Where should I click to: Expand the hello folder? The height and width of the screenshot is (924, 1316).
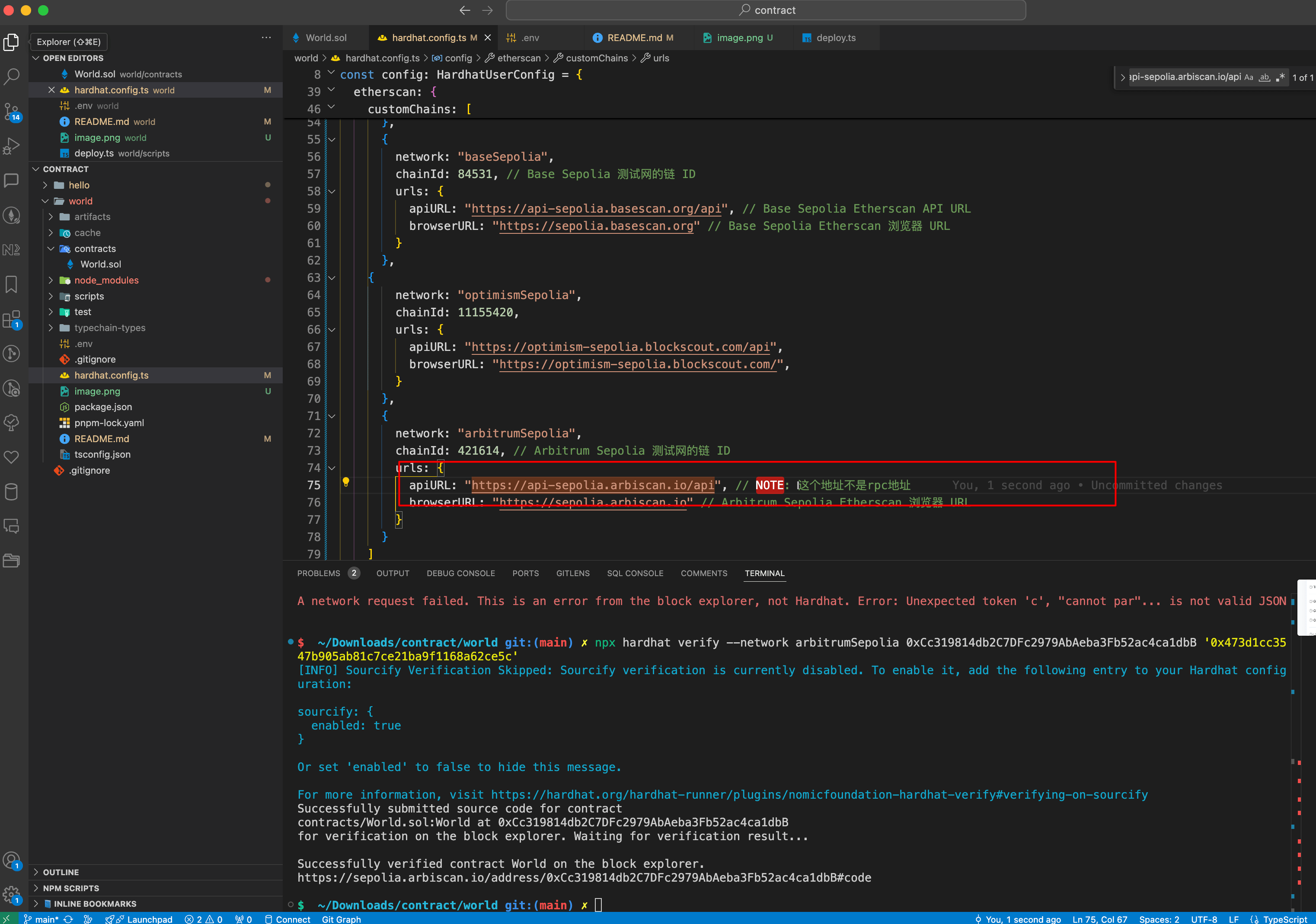pos(45,185)
